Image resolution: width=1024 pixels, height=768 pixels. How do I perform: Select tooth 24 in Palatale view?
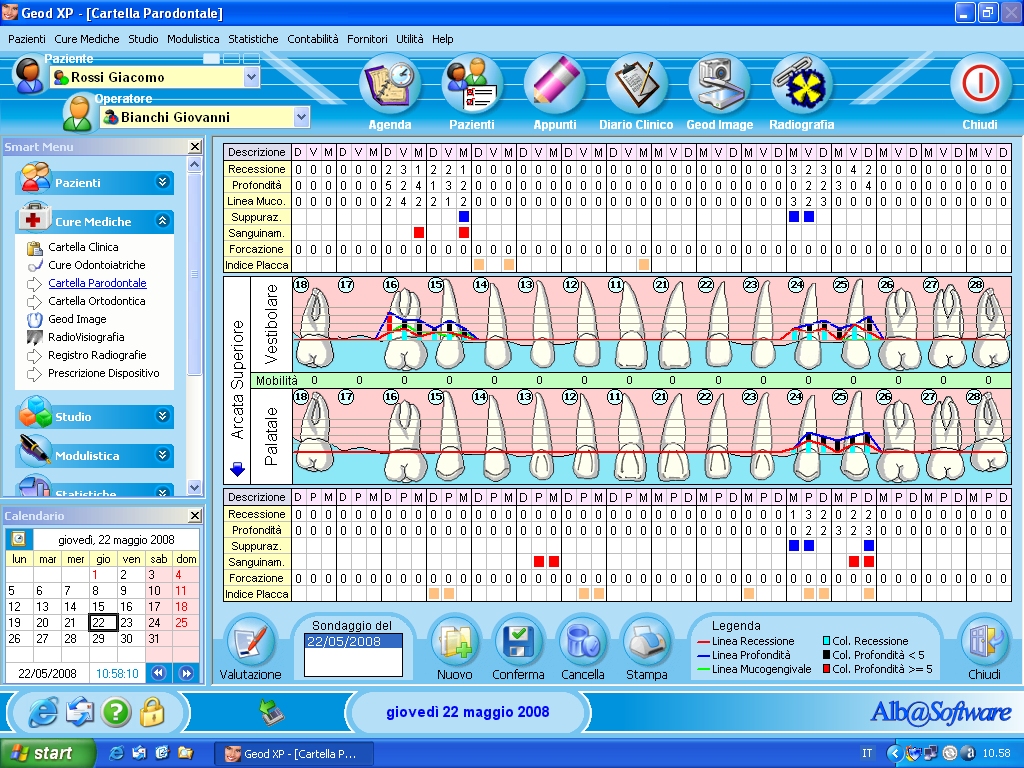(795, 396)
